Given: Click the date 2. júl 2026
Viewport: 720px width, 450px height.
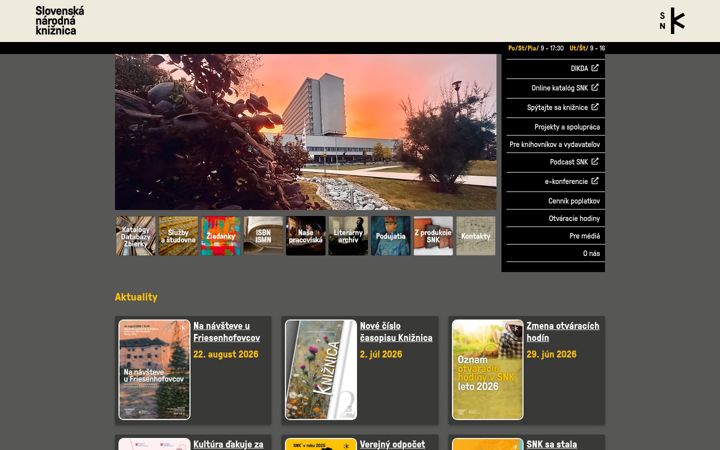Looking at the screenshot, I should tap(381, 354).
